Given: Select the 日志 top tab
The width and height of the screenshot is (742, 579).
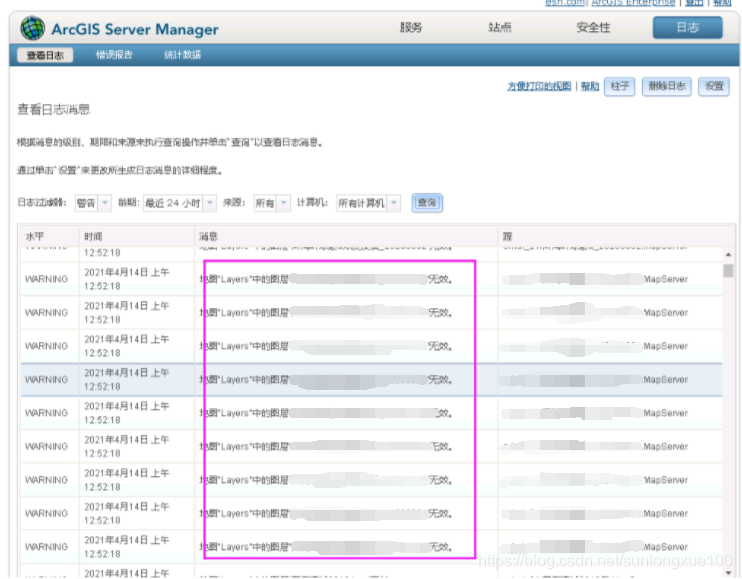Looking at the screenshot, I should tap(687, 27).
